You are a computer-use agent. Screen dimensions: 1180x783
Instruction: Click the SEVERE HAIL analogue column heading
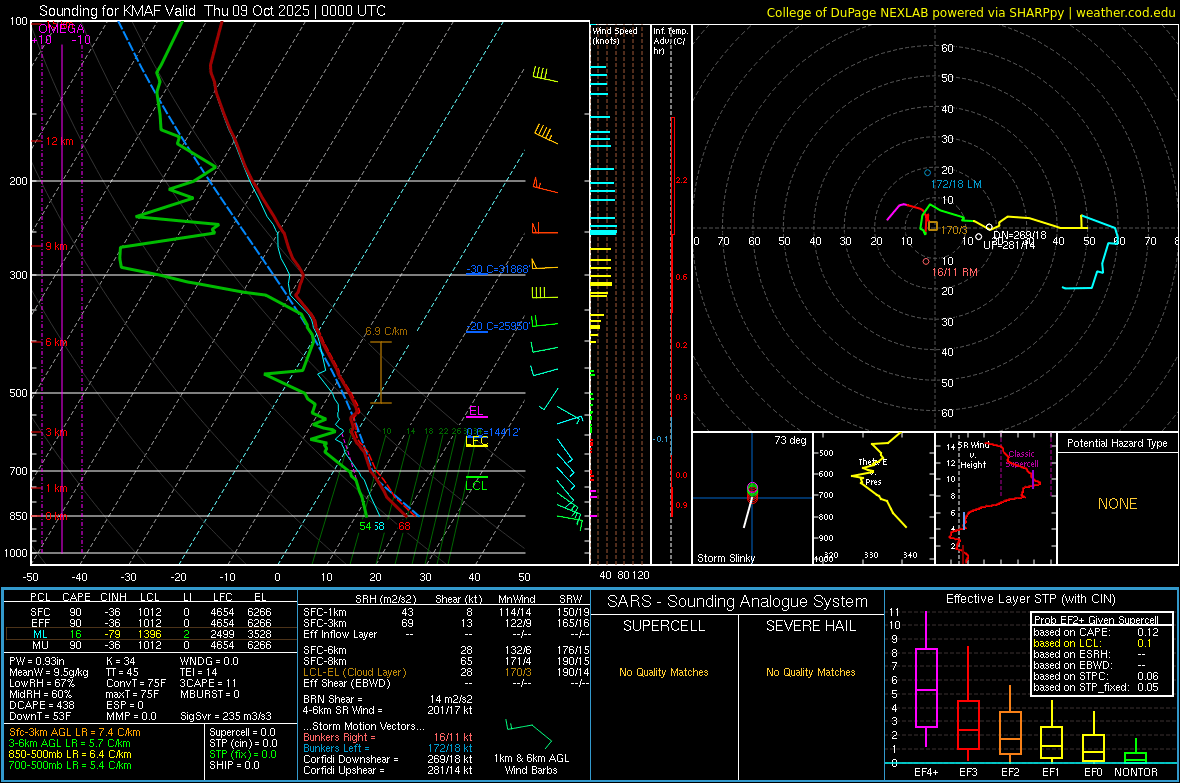[x=810, y=626]
